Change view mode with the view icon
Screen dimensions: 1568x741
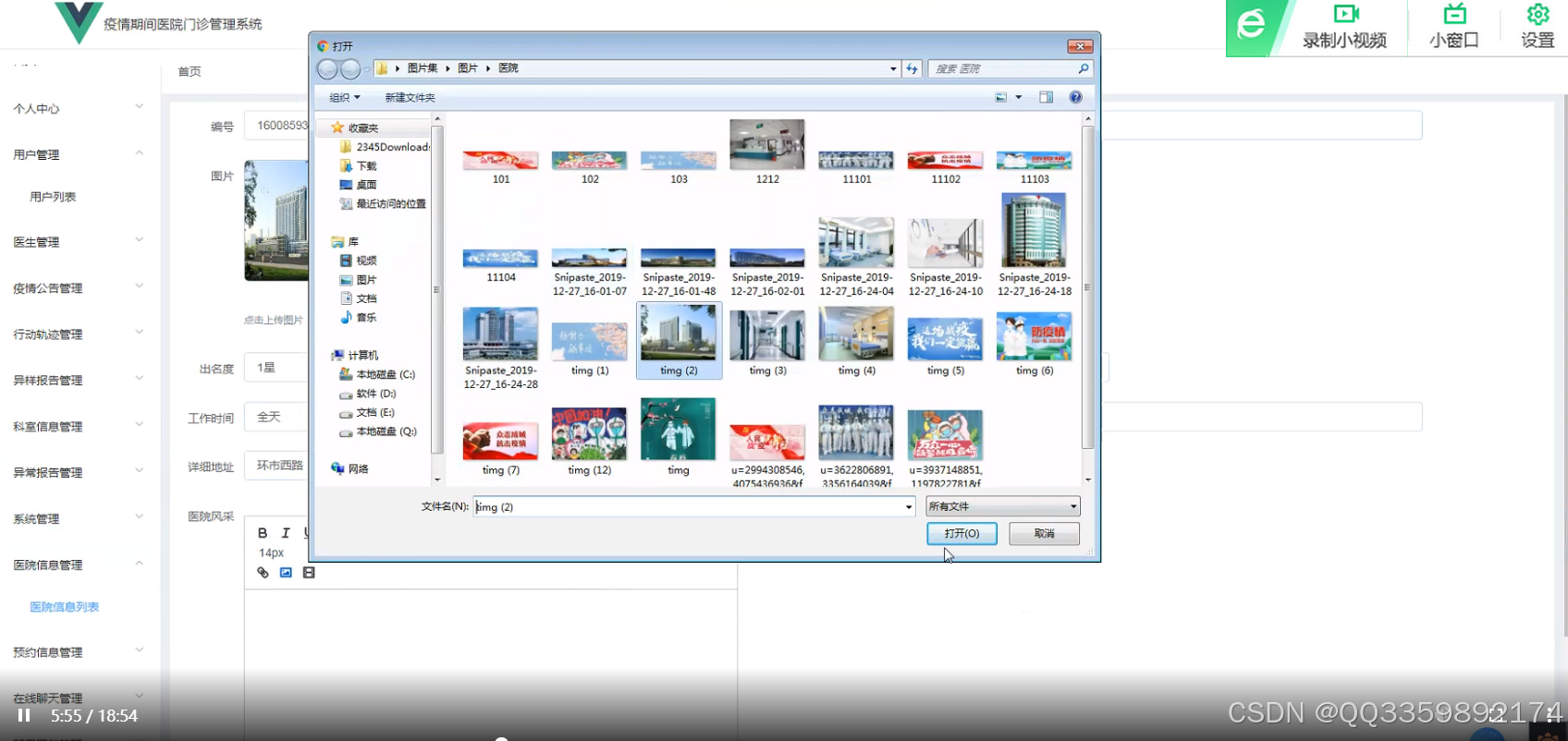pyautogui.click(x=1001, y=97)
